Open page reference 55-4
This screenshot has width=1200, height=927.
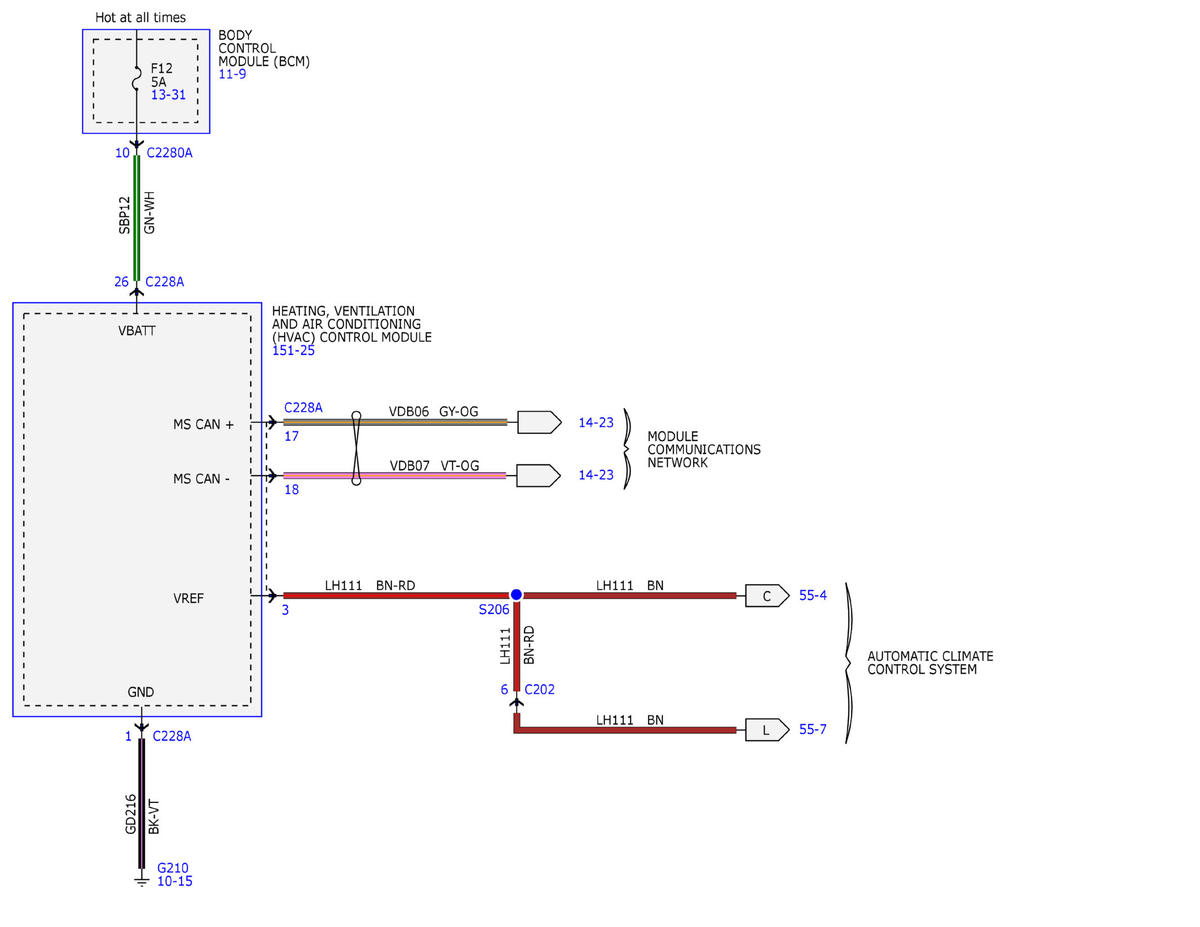coord(813,596)
